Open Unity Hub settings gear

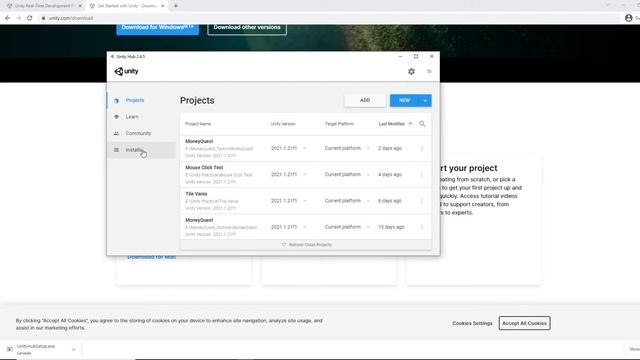click(x=411, y=71)
